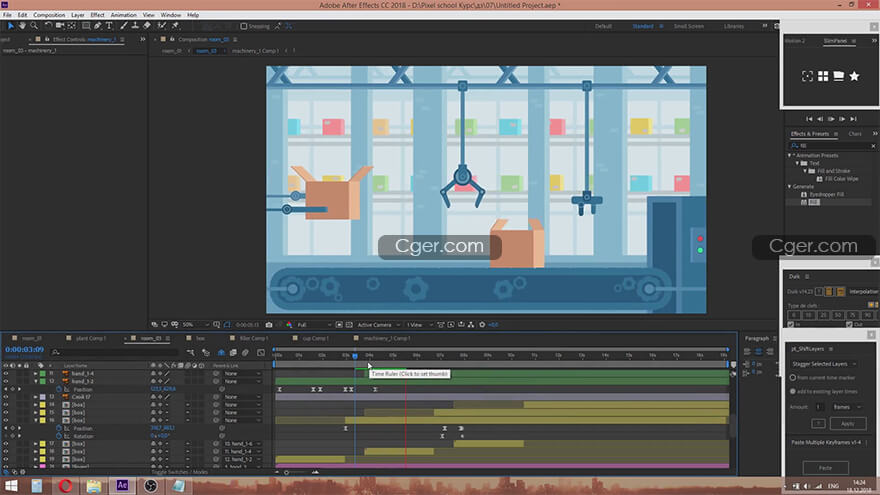This screenshot has height=495, width=880.
Task: Select the Standard workspace
Action: 643,26
